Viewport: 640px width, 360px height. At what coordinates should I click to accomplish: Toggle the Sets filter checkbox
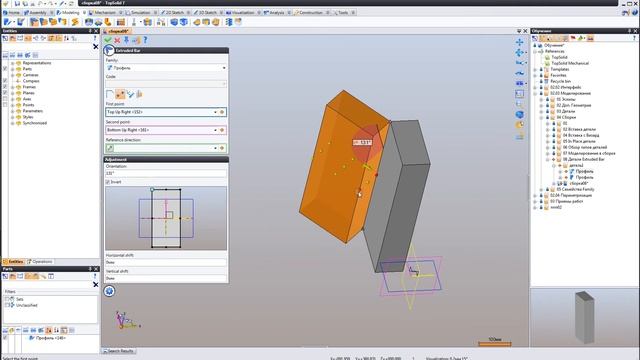7,299
